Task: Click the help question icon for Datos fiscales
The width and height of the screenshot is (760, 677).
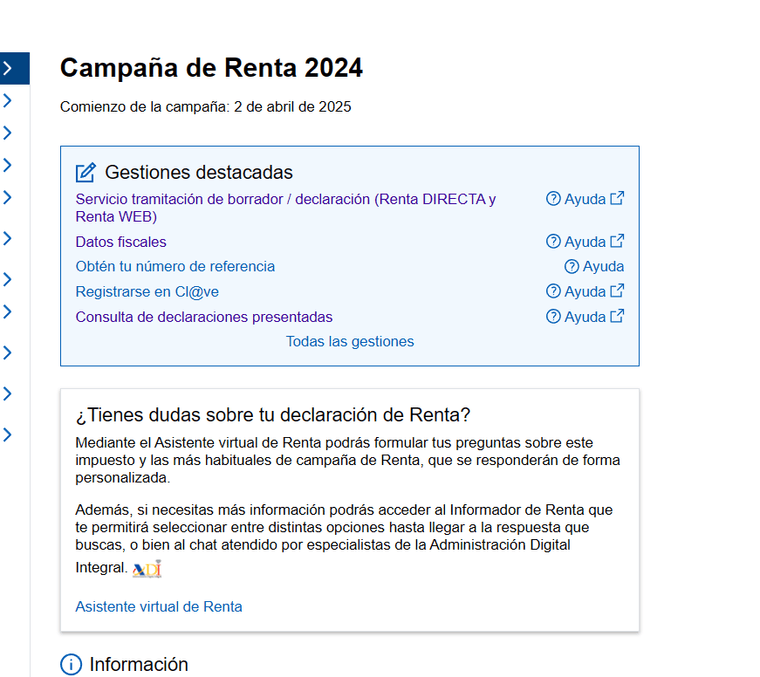Action: [553, 241]
